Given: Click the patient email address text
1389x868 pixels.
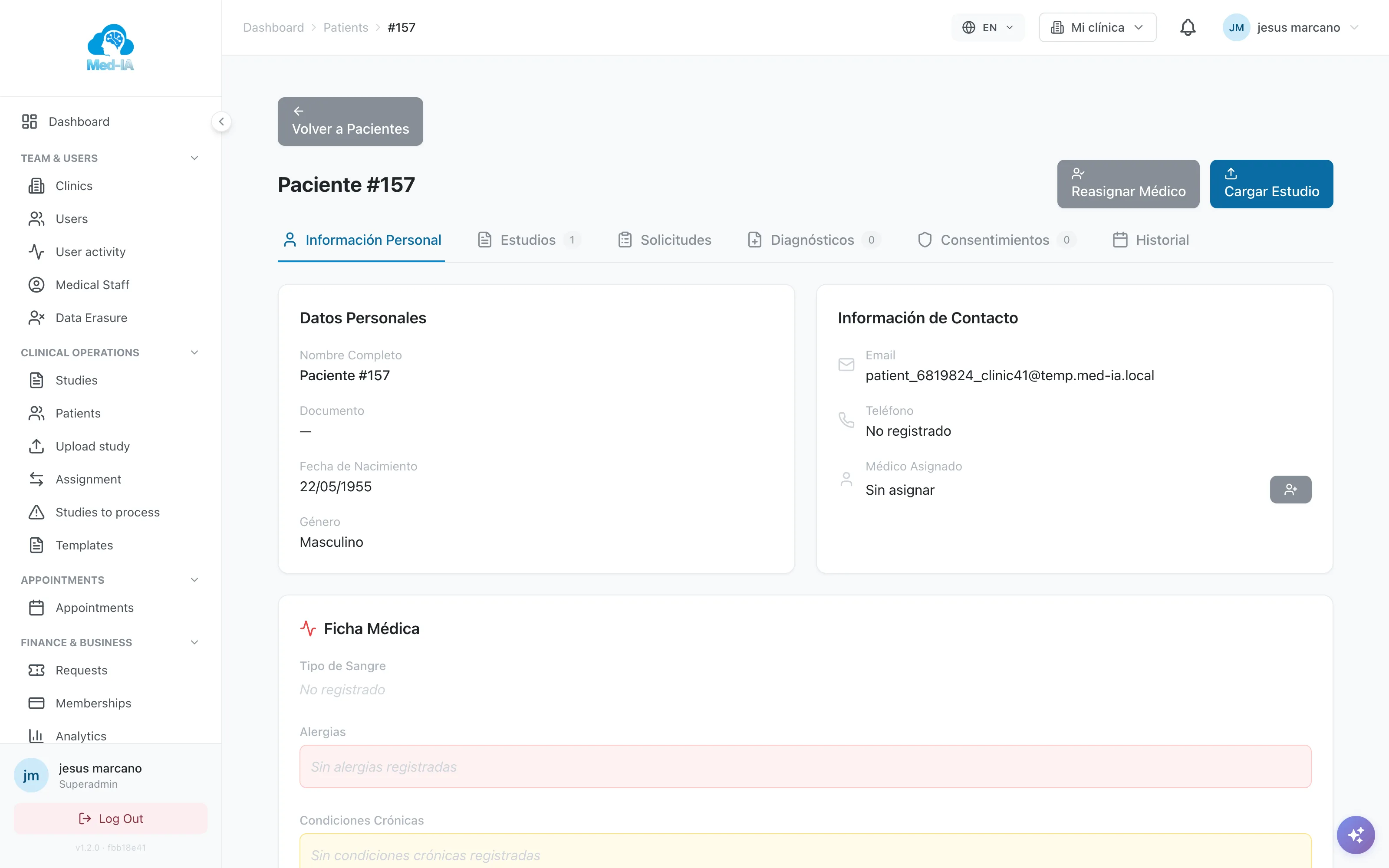Looking at the screenshot, I should coord(1010,375).
